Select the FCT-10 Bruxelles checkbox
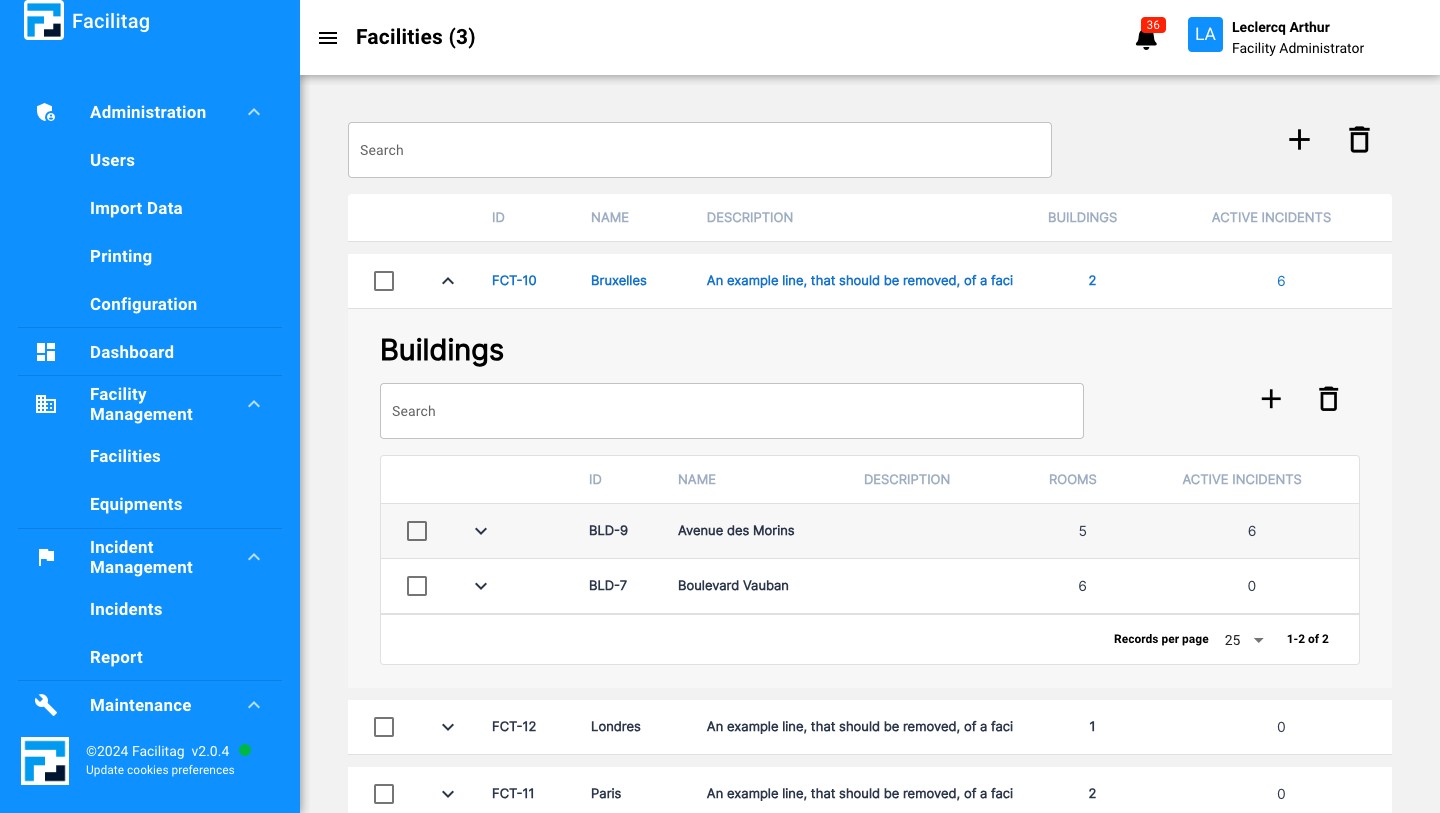This screenshot has height=813, width=1440. click(384, 281)
